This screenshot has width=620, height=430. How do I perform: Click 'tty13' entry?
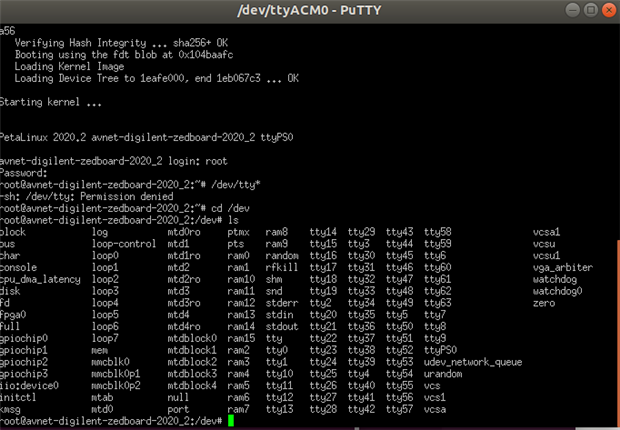pyautogui.click(x=280, y=409)
